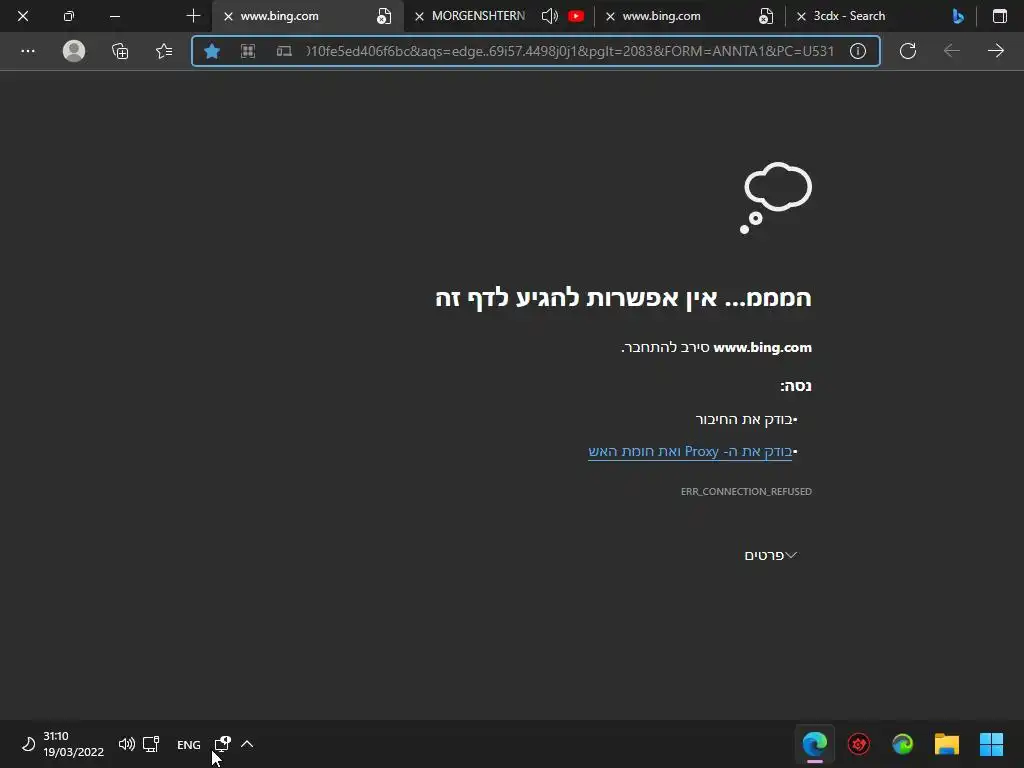Show hidden tray icons chevron
This screenshot has width=1024, height=768.
247,744
